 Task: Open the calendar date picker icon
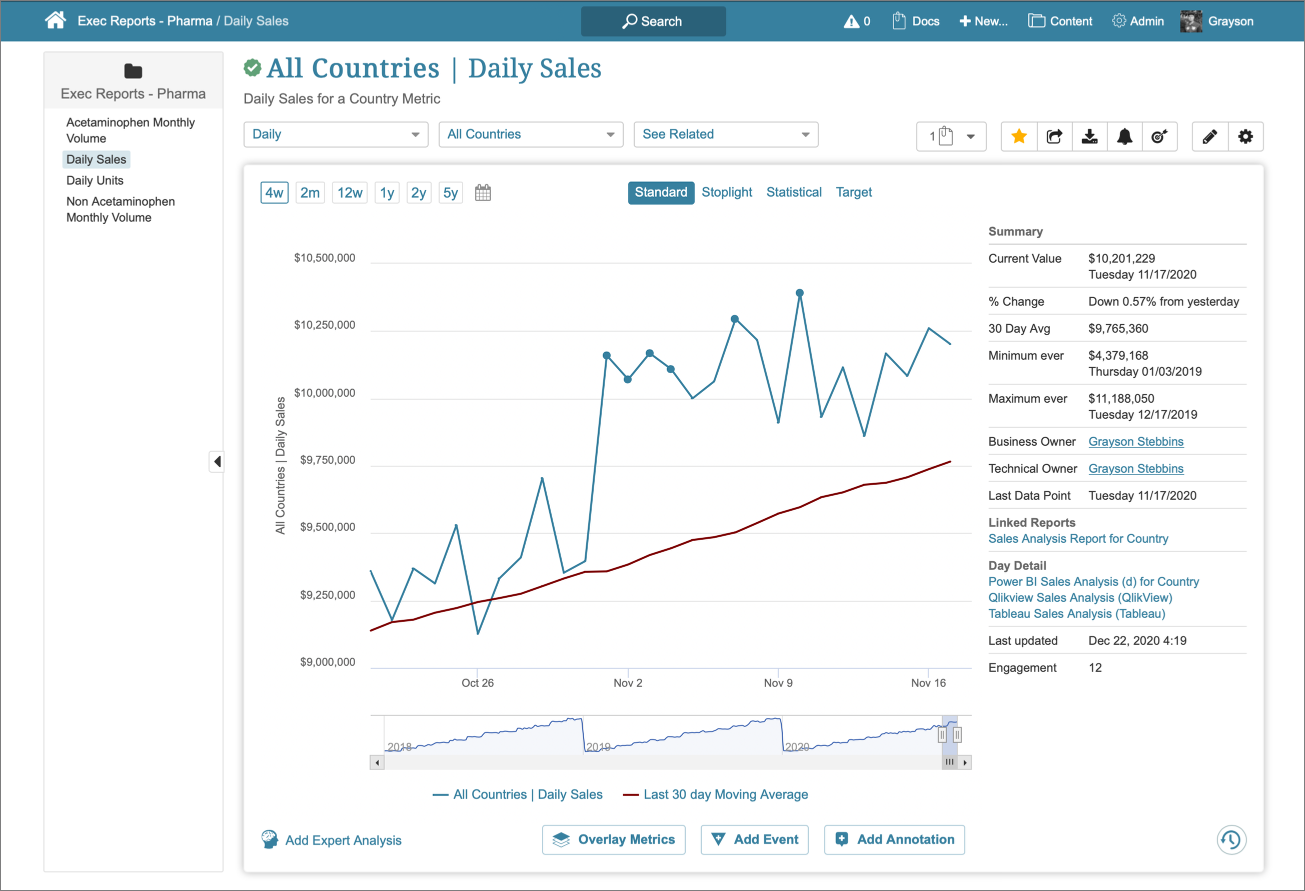click(483, 193)
